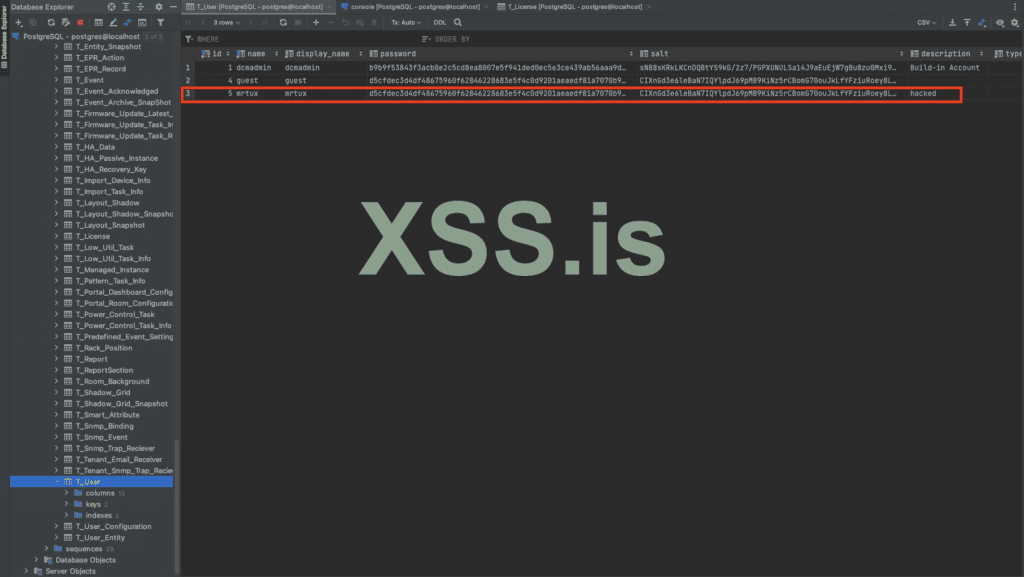Click the Export data download icon
This screenshot has width=1024, height=577.
point(952,22)
